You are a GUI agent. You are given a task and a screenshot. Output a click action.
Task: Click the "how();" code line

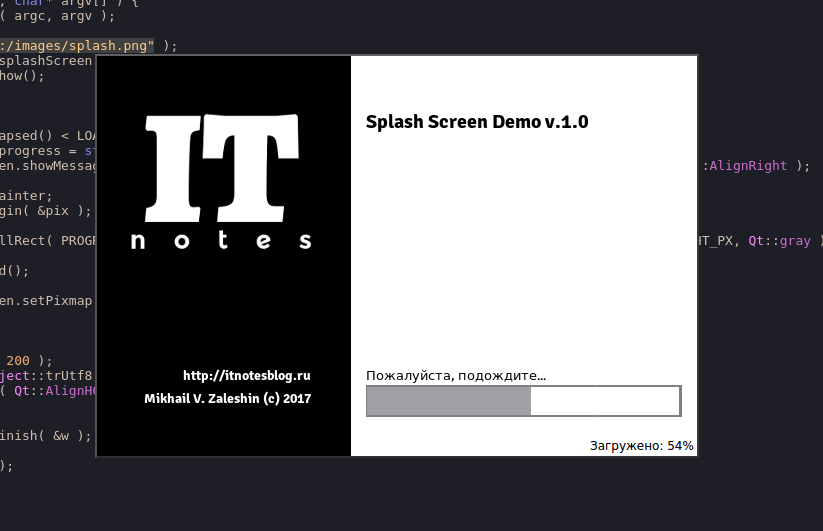coord(22,76)
